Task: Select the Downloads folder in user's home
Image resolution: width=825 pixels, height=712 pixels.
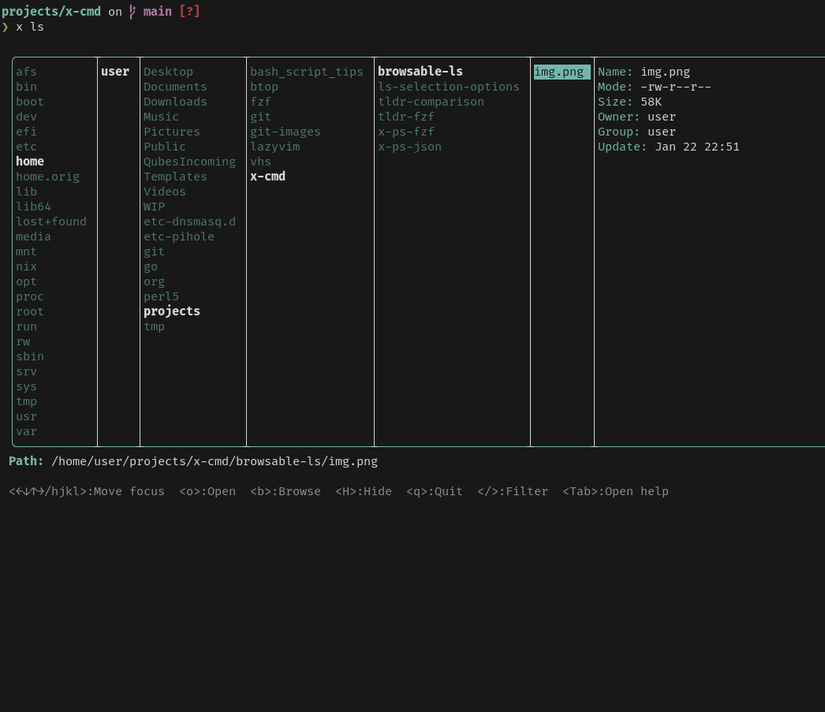Action: [175, 101]
